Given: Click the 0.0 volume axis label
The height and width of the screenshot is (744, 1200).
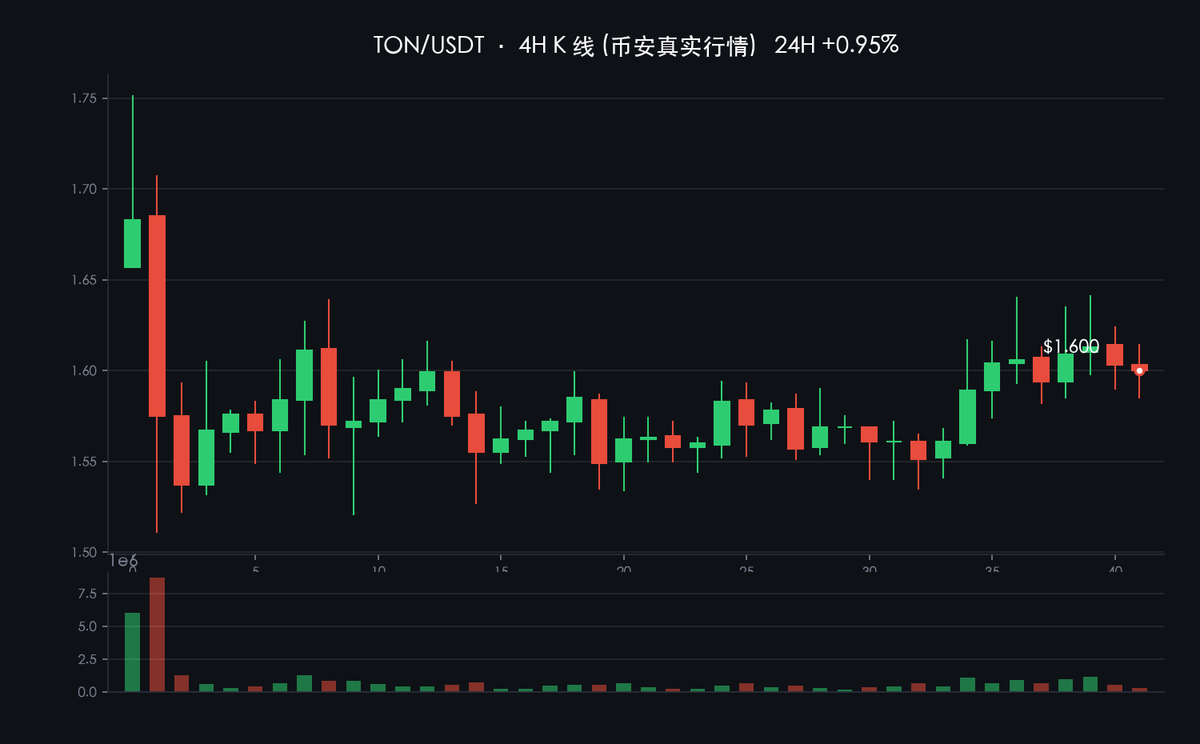Looking at the screenshot, I should tap(89, 692).
